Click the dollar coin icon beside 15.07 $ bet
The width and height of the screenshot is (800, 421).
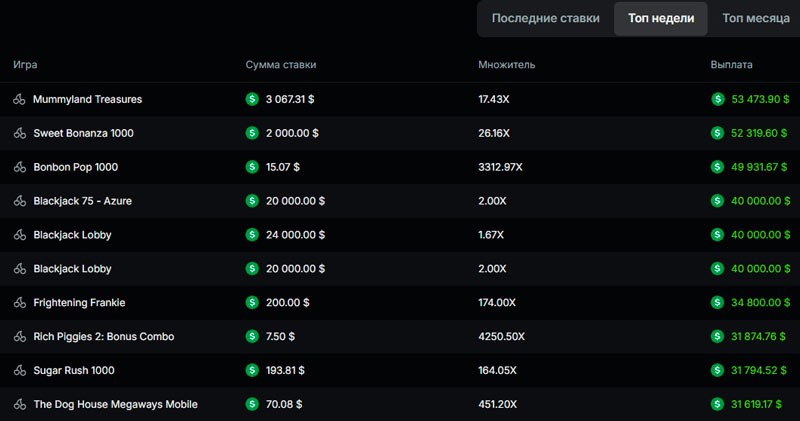(x=252, y=167)
